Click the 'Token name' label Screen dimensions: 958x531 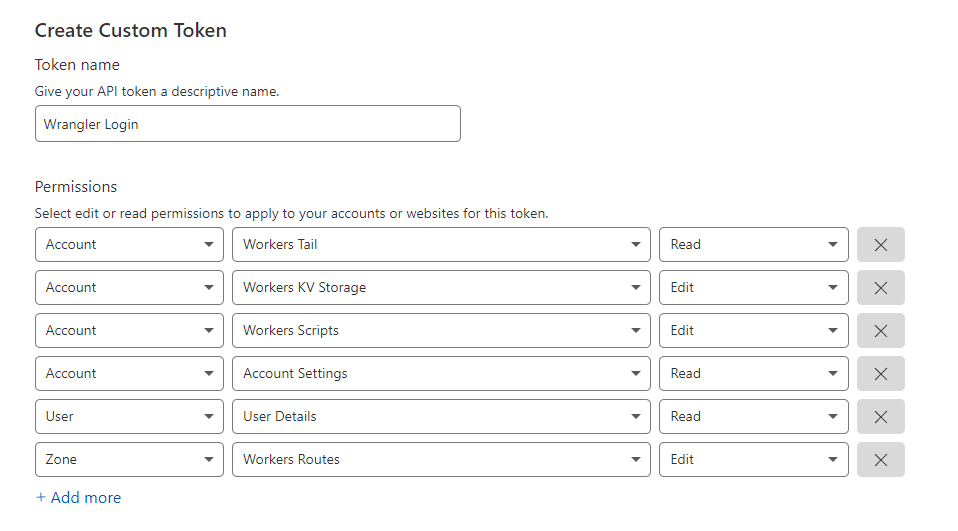77,65
